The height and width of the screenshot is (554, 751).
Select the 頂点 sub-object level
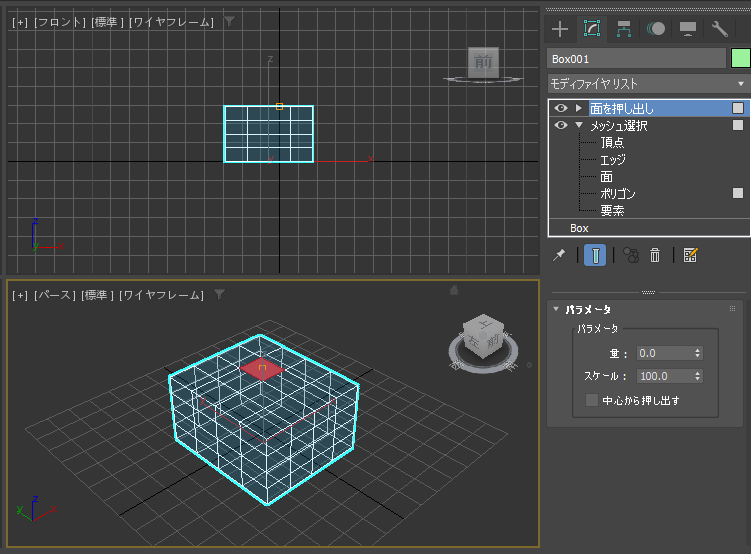(612, 143)
